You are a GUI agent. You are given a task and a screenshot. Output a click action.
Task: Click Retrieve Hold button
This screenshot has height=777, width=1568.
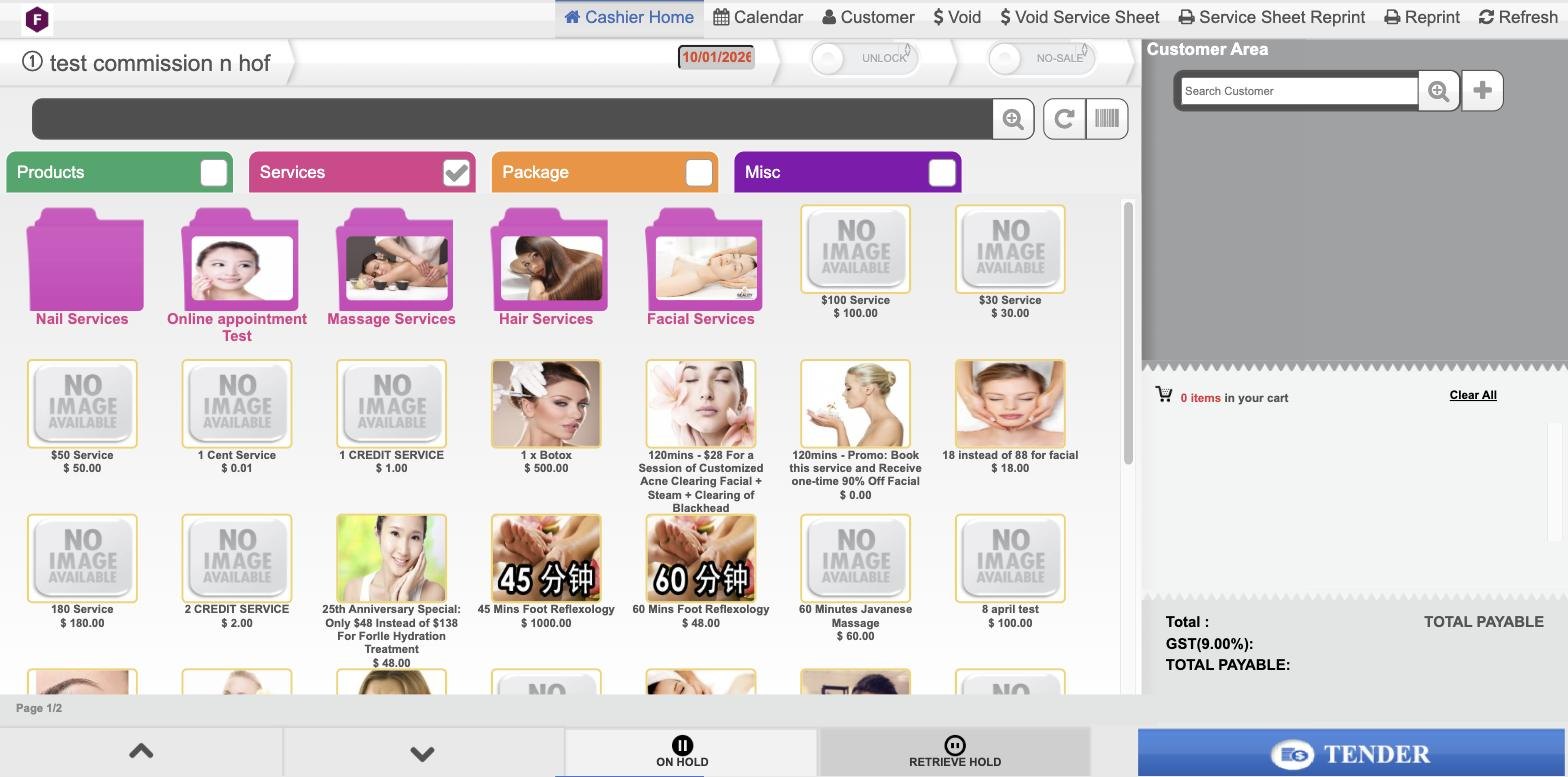[x=954, y=752]
